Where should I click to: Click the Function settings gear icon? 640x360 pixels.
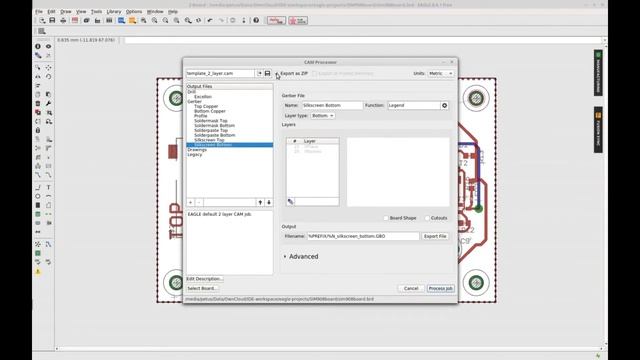(x=444, y=105)
